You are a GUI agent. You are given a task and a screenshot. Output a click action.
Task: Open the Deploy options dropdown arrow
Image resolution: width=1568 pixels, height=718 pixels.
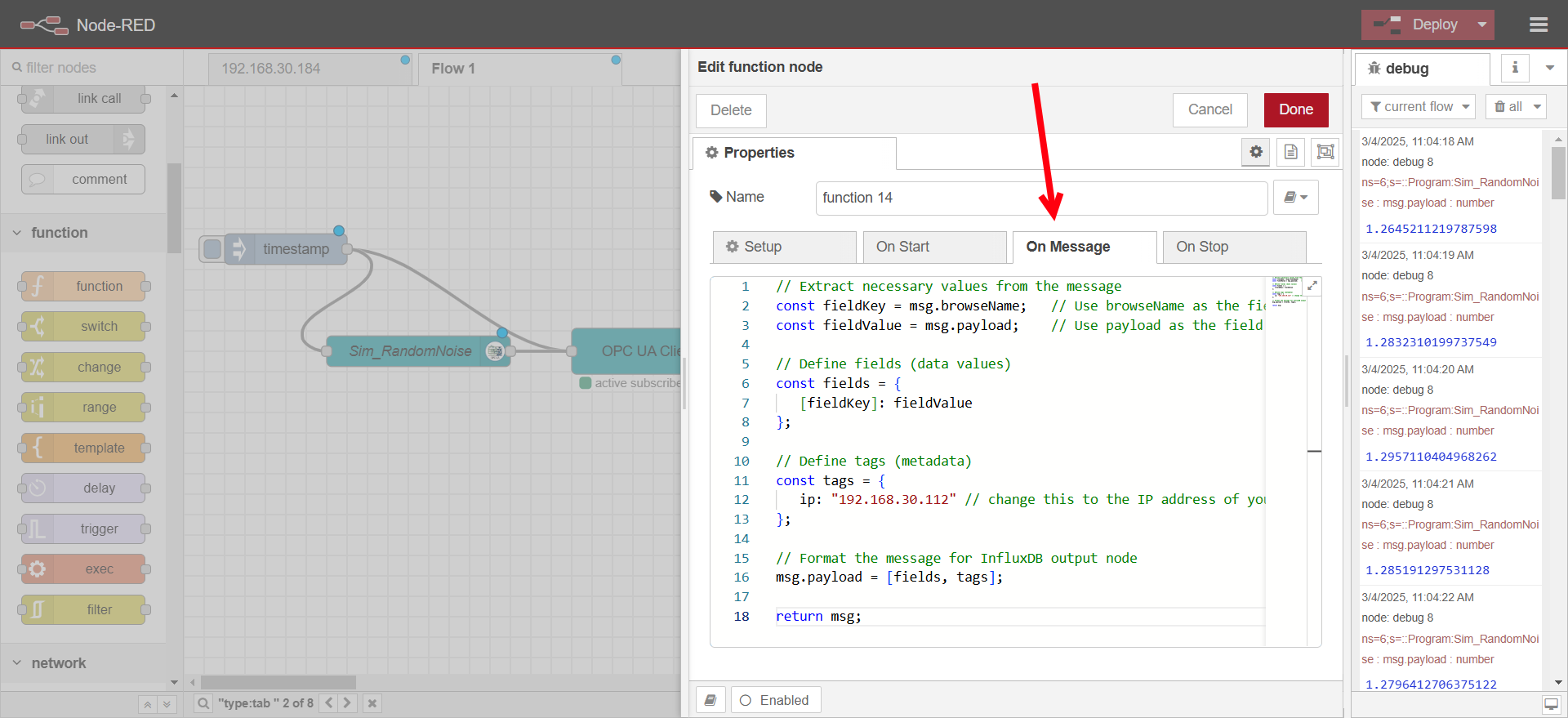tap(1482, 25)
